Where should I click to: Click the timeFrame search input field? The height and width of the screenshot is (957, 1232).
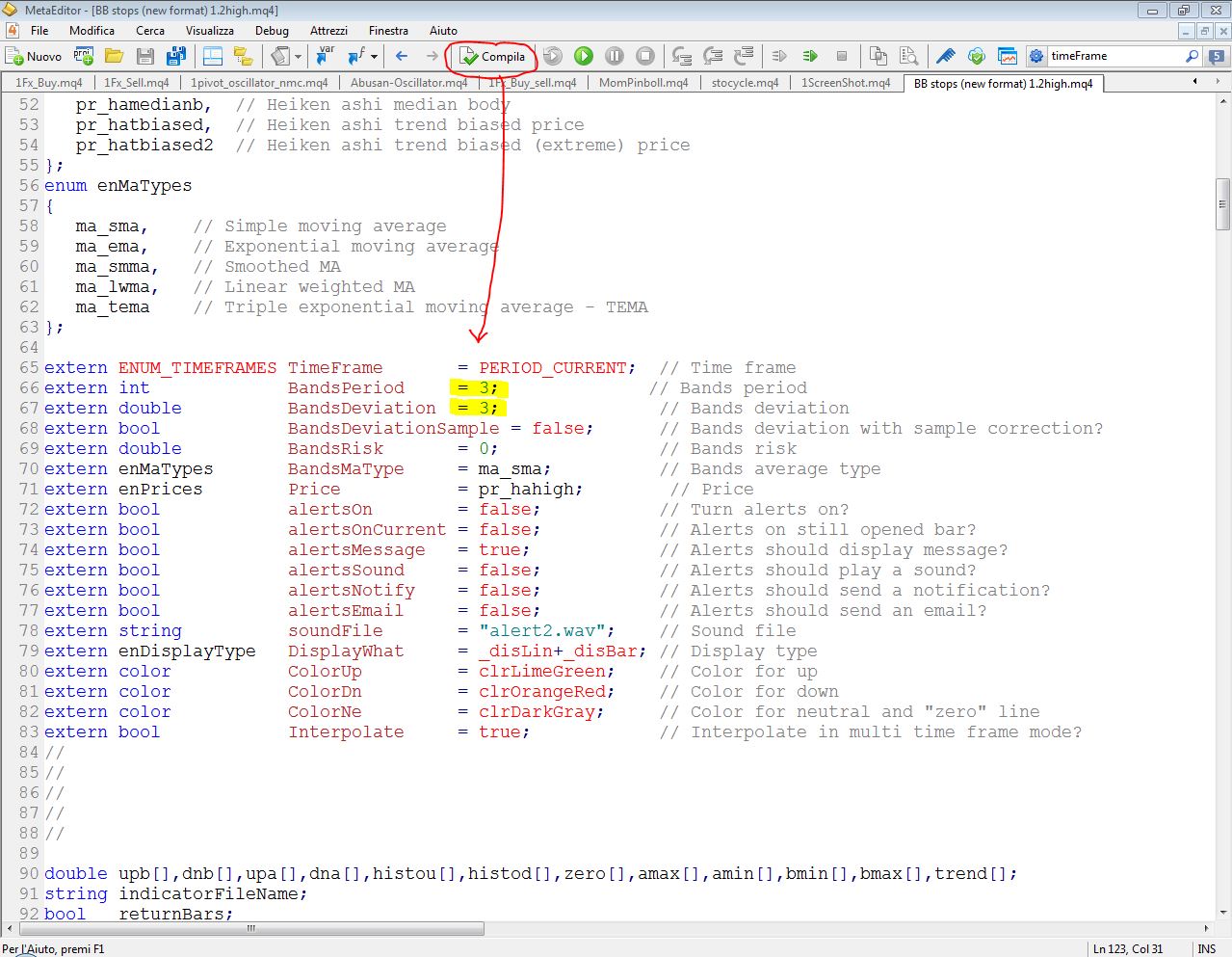[1115, 56]
